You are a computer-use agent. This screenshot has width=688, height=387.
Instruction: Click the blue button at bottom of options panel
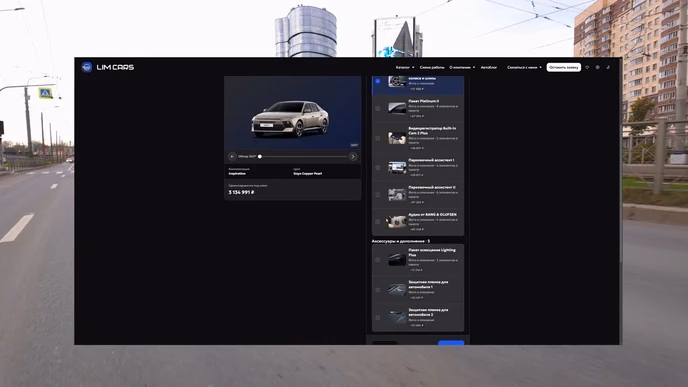[451, 343]
